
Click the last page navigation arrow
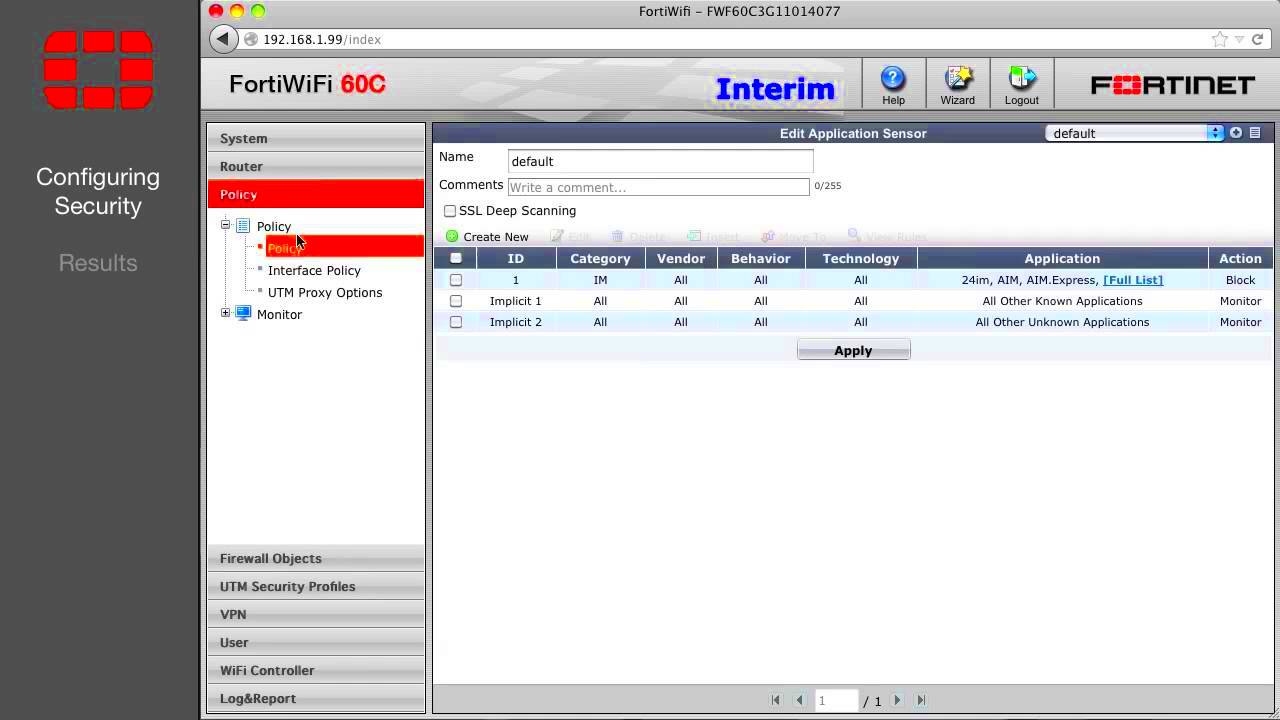[x=919, y=700]
